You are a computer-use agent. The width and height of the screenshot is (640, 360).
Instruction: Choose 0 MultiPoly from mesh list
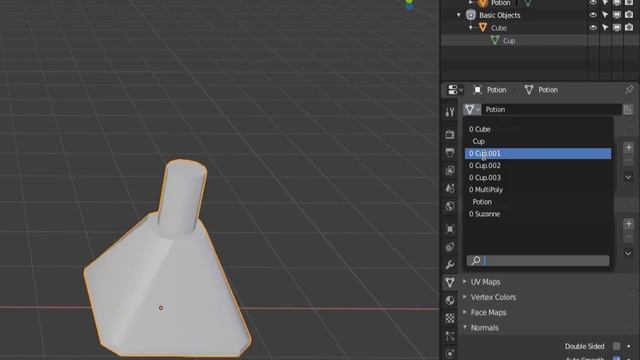point(538,190)
